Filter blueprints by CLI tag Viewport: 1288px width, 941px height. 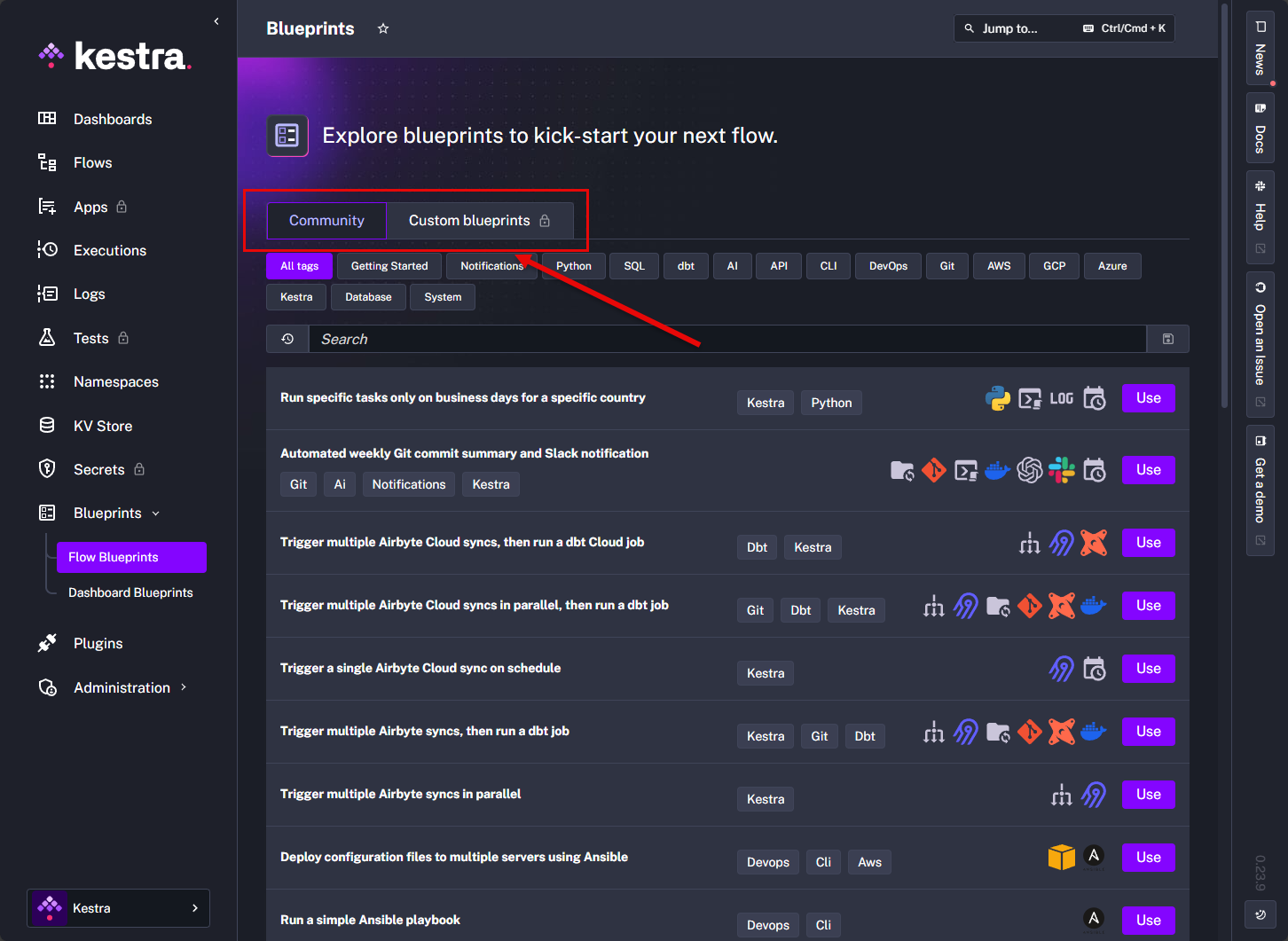(x=829, y=266)
